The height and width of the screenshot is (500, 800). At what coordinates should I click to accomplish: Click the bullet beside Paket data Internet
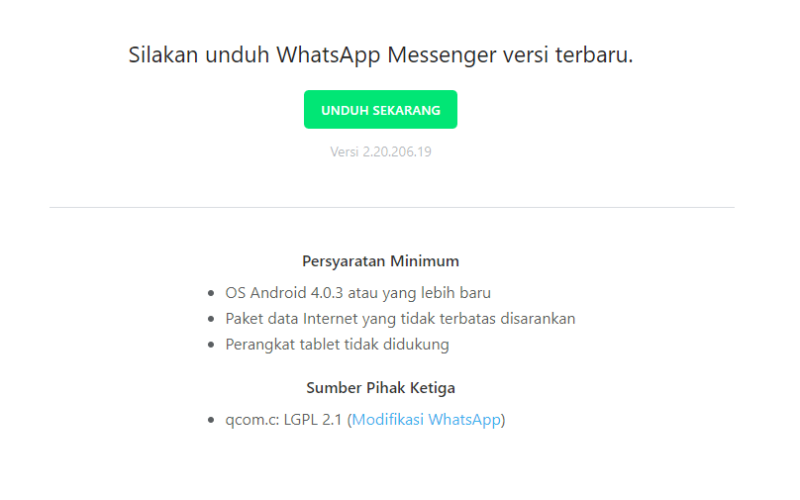pyautogui.click(x=211, y=319)
